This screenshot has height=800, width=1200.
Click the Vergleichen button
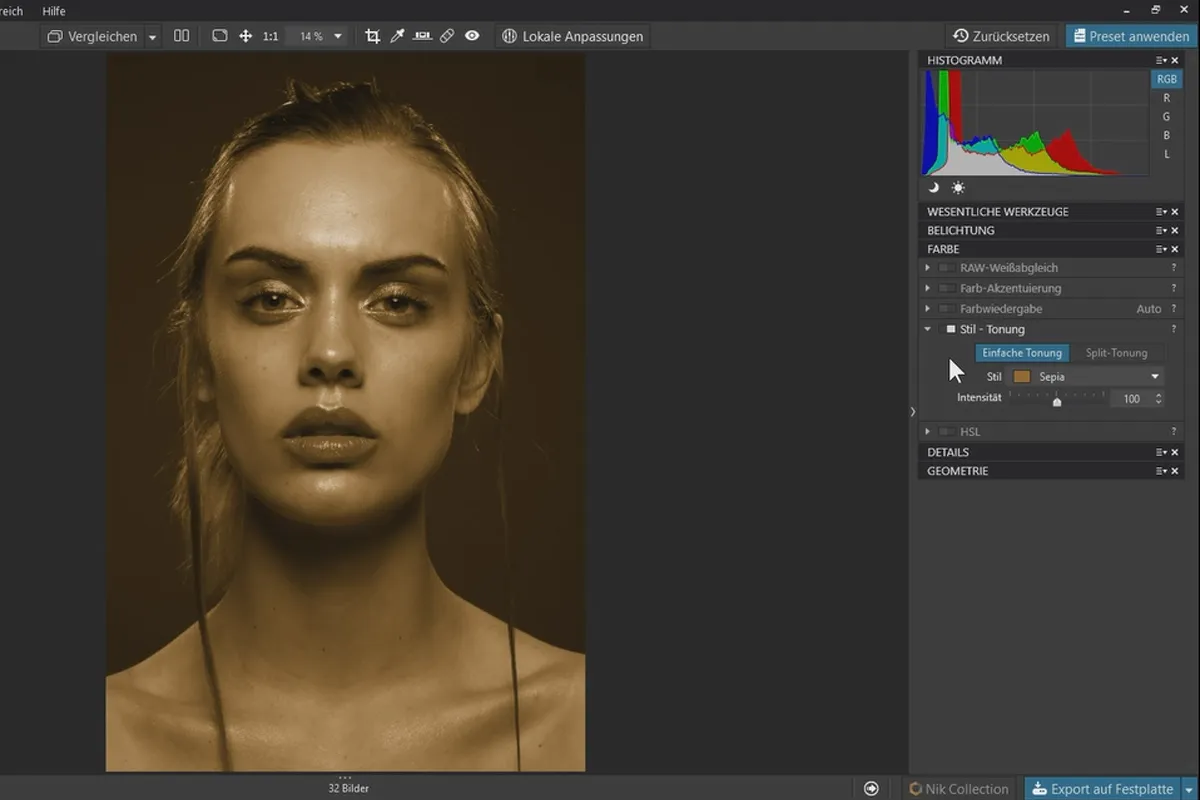coord(93,37)
